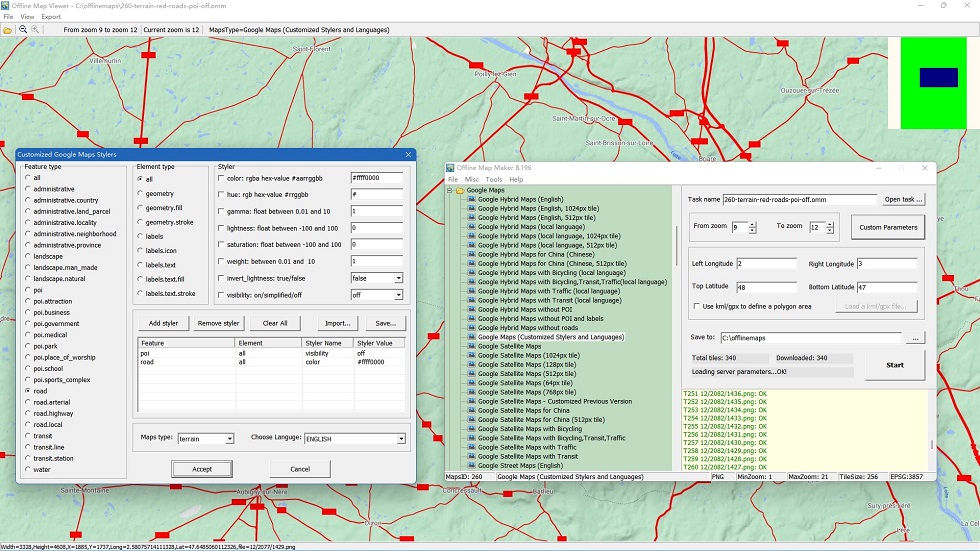Image resolution: width=980 pixels, height=551 pixels.
Task: Open the Tools menu in Offline Map Maker
Action: [x=494, y=179]
